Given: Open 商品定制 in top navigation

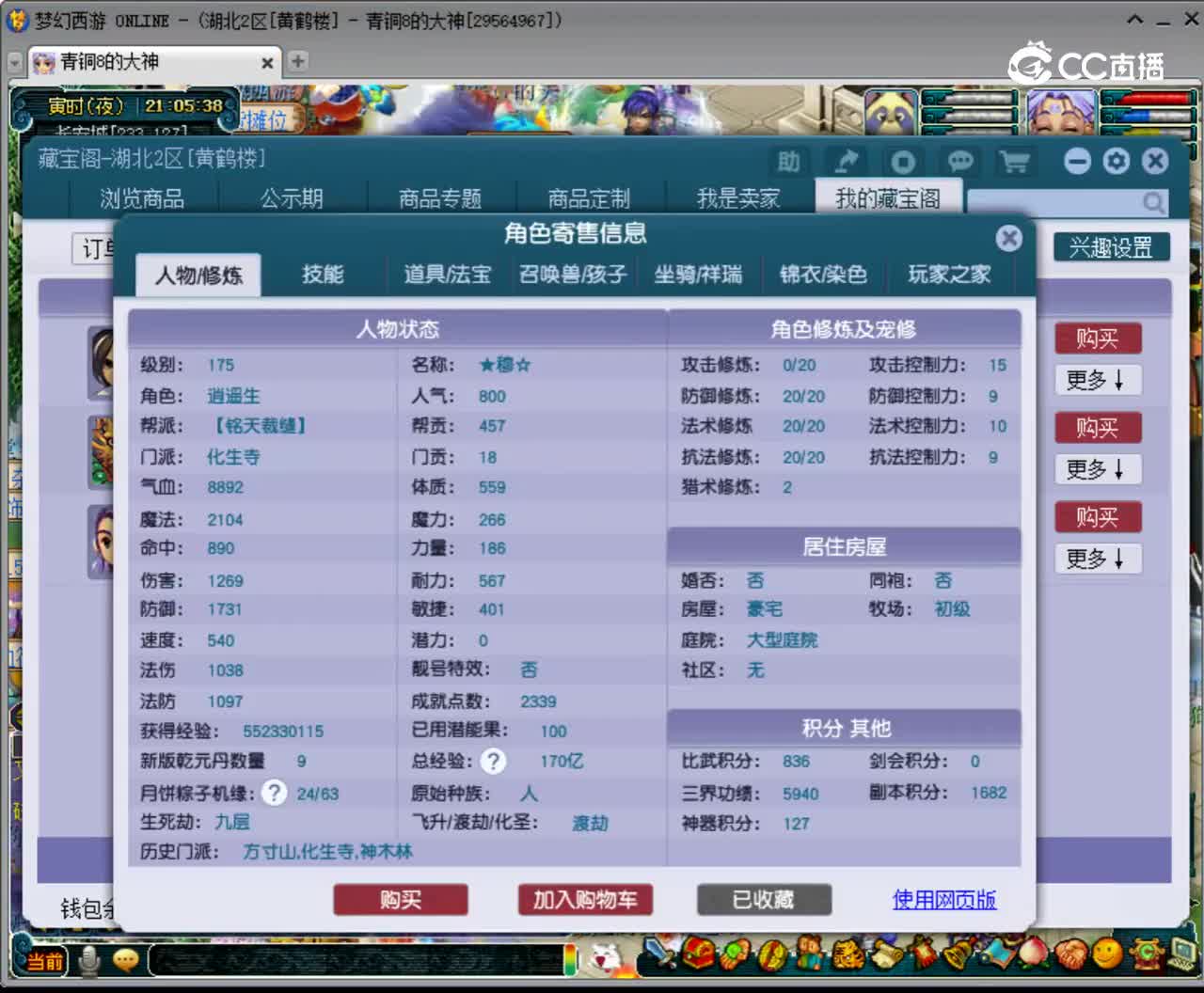Looking at the screenshot, I should point(590,198).
